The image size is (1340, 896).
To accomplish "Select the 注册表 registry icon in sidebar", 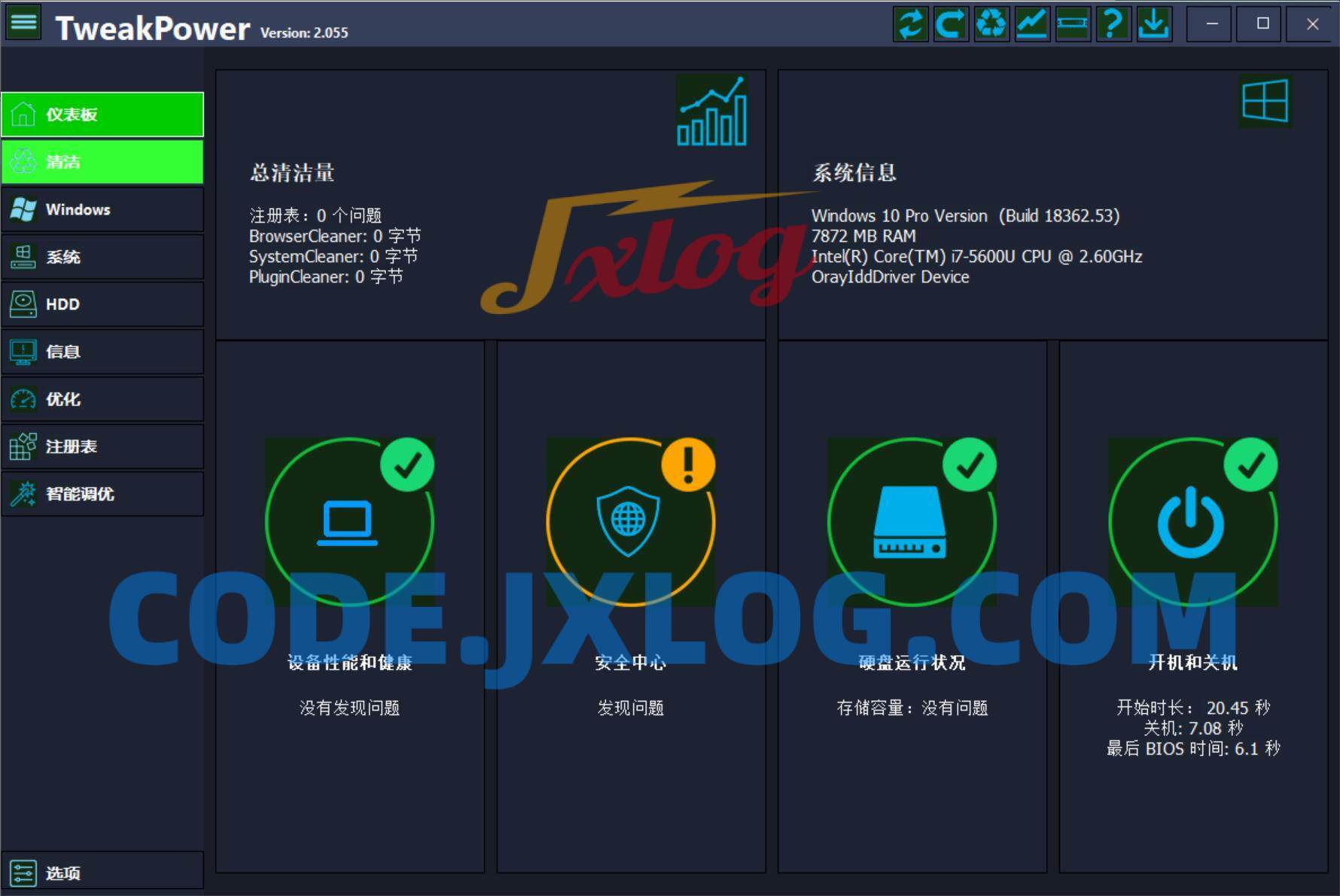I will click(x=23, y=446).
